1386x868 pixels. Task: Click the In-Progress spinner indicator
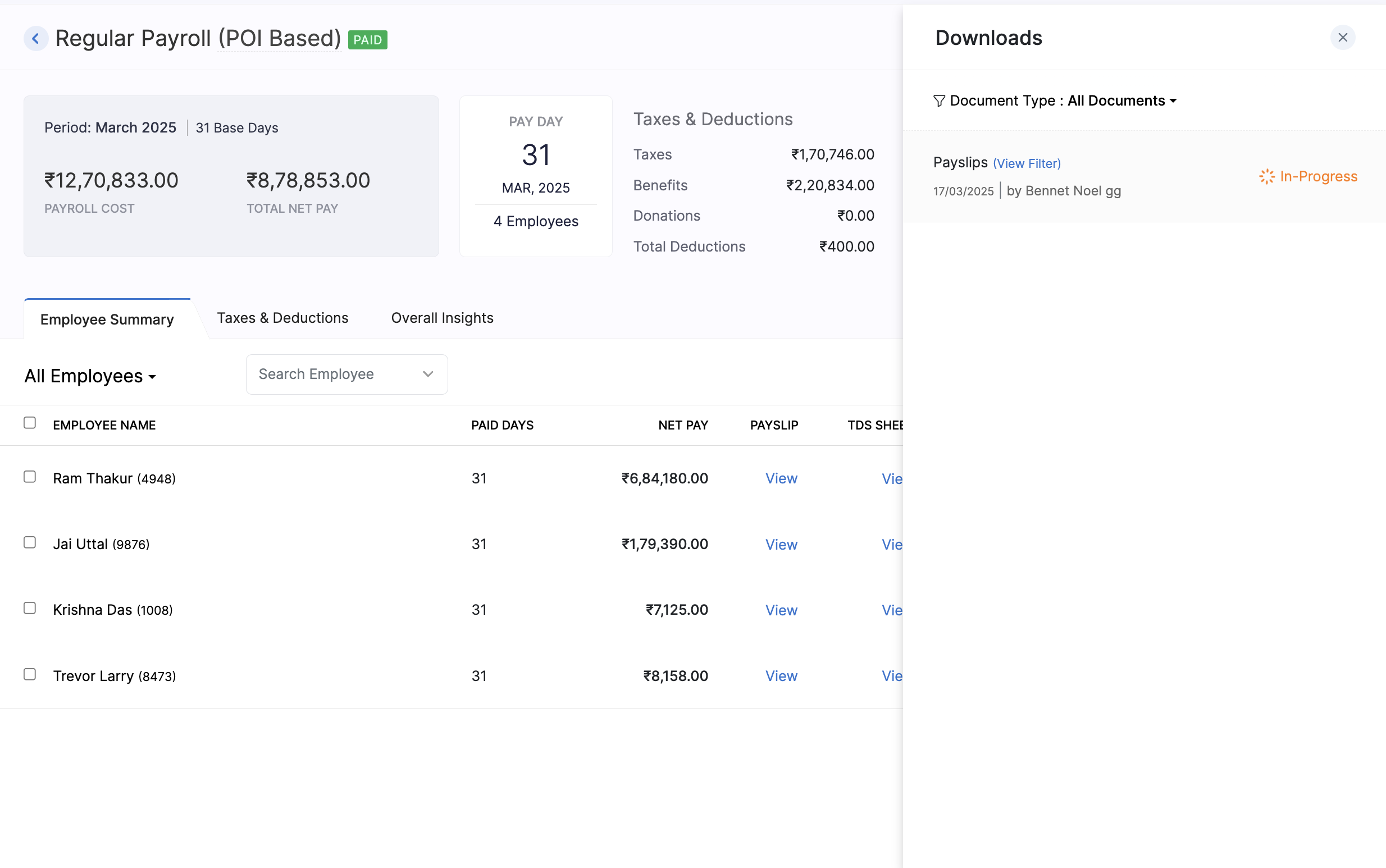pyautogui.click(x=1266, y=176)
